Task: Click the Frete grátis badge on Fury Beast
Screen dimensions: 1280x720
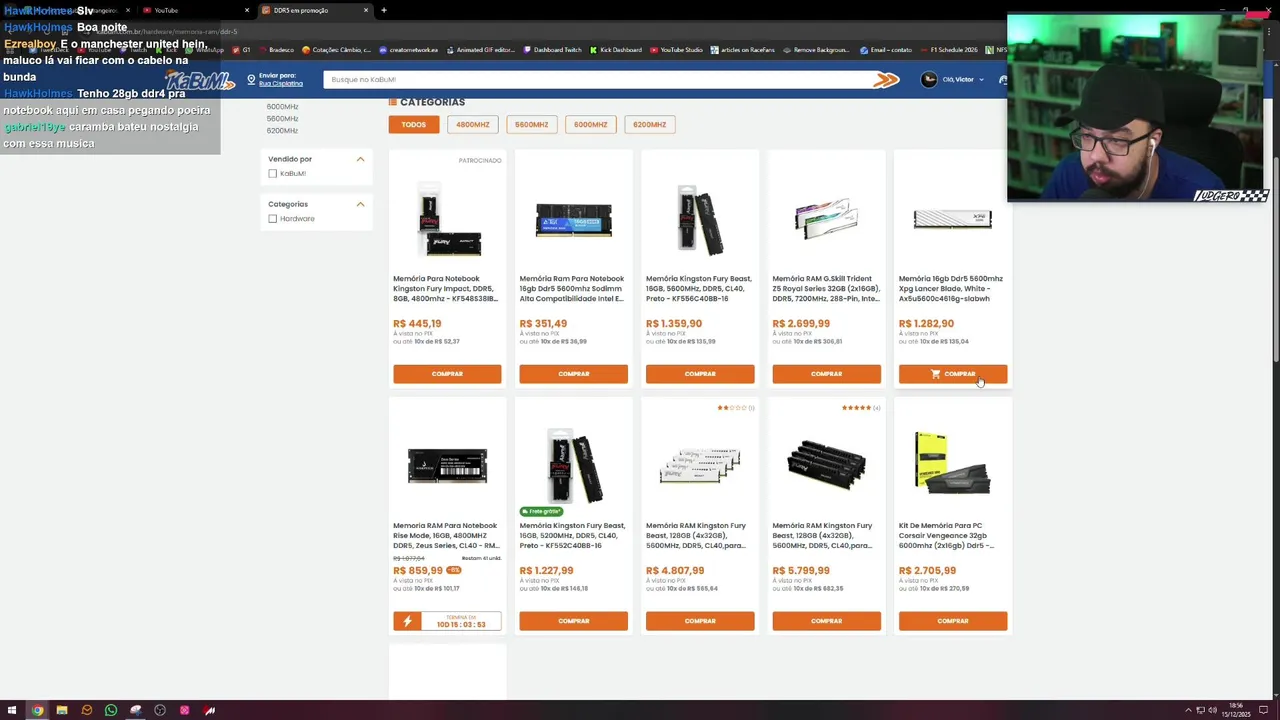Action: click(541, 511)
